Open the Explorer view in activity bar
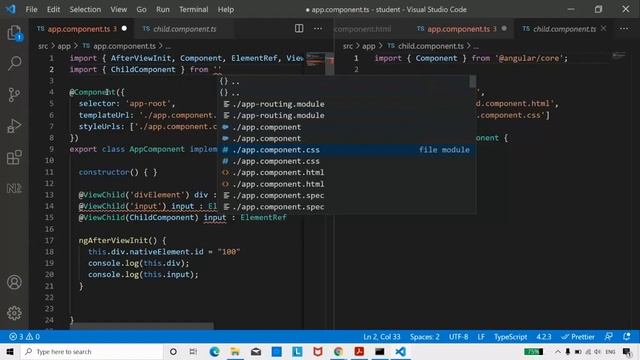Image resolution: width=640 pixels, height=360 pixels. [14, 33]
